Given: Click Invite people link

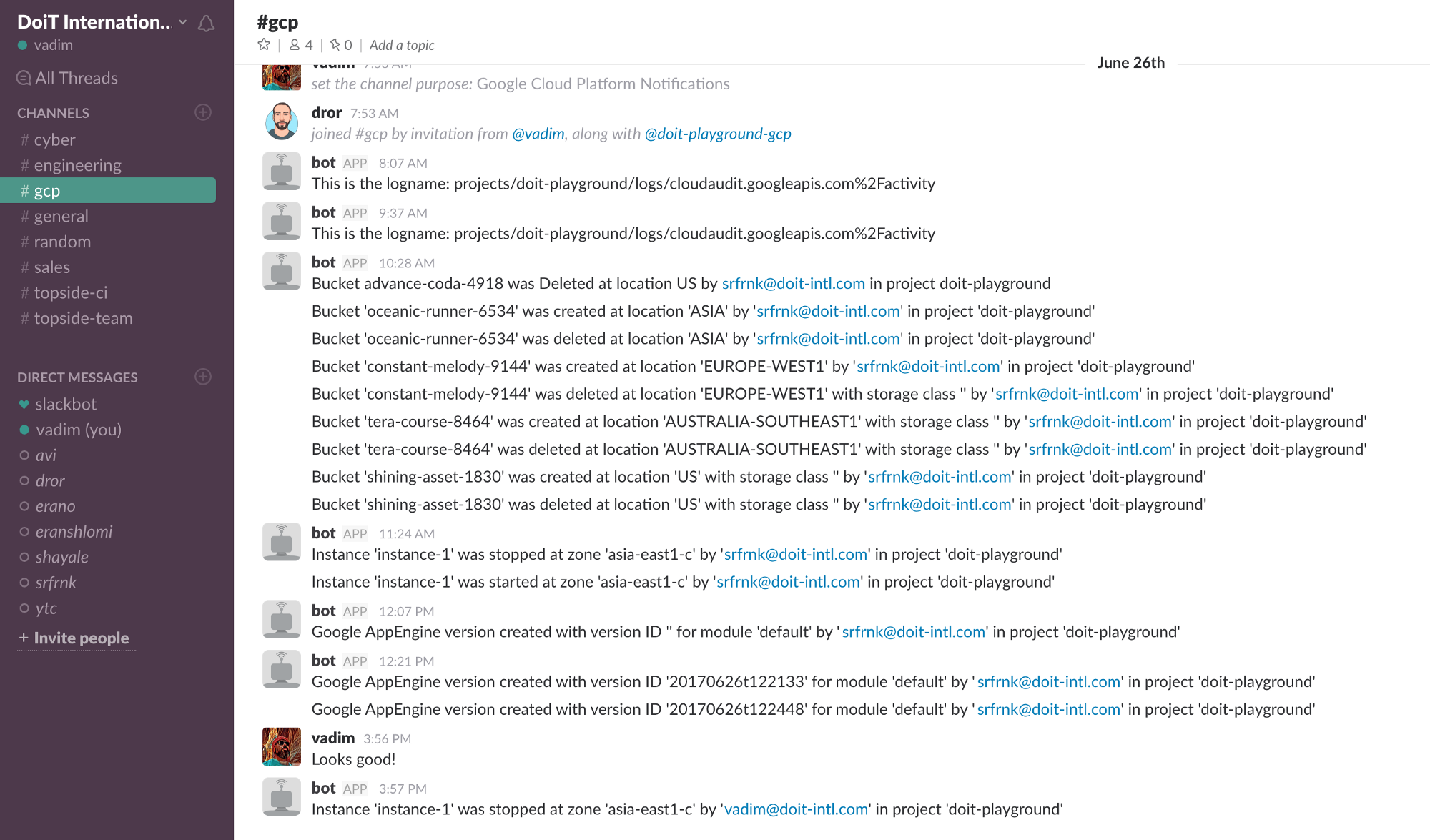Looking at the screenshot, I should pyautogui.click(x=81, y=638).
